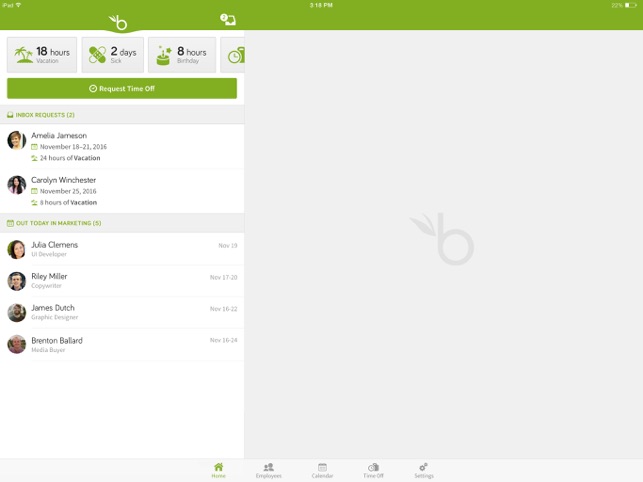Open Amelia Jameson's time off request
This screenshot has width=643, height=482.
point(122,146)
